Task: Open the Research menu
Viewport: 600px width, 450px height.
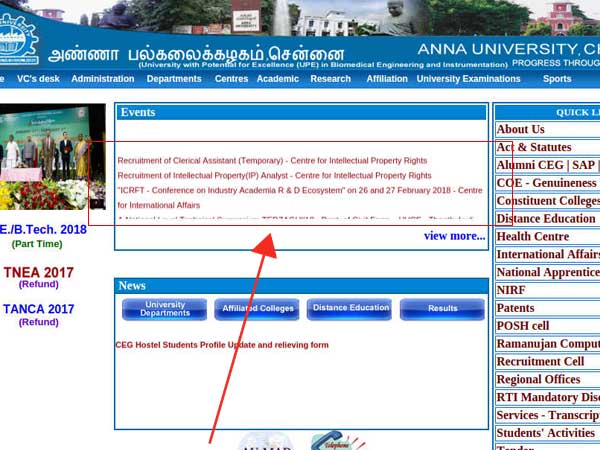Action: (331, 79)
